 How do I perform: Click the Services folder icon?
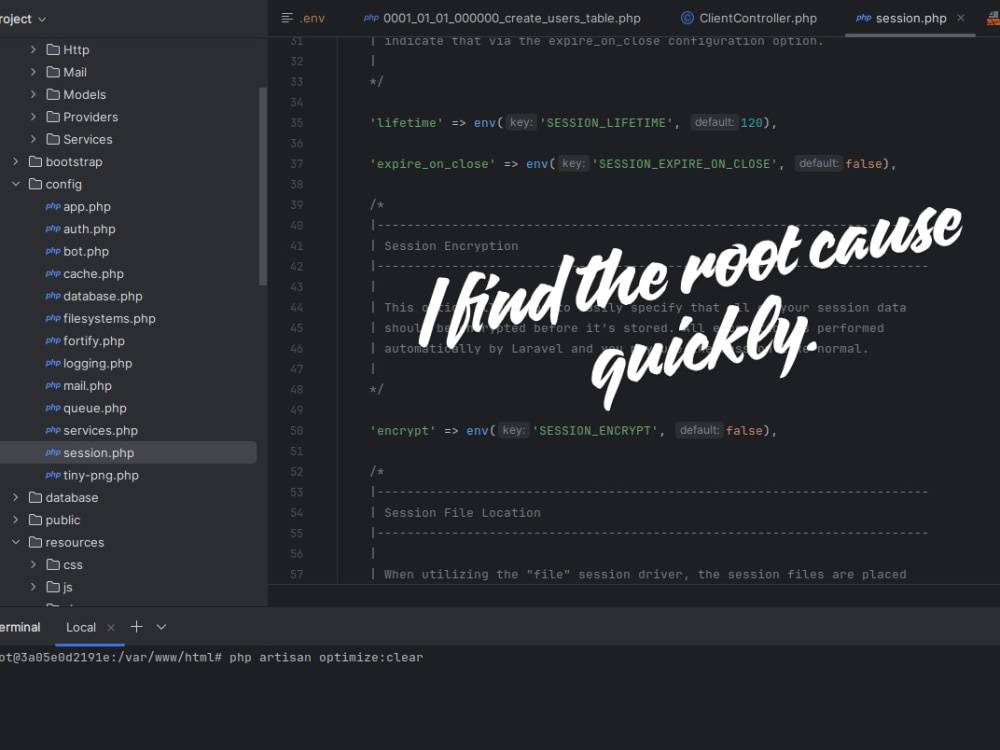click(53, 139)
